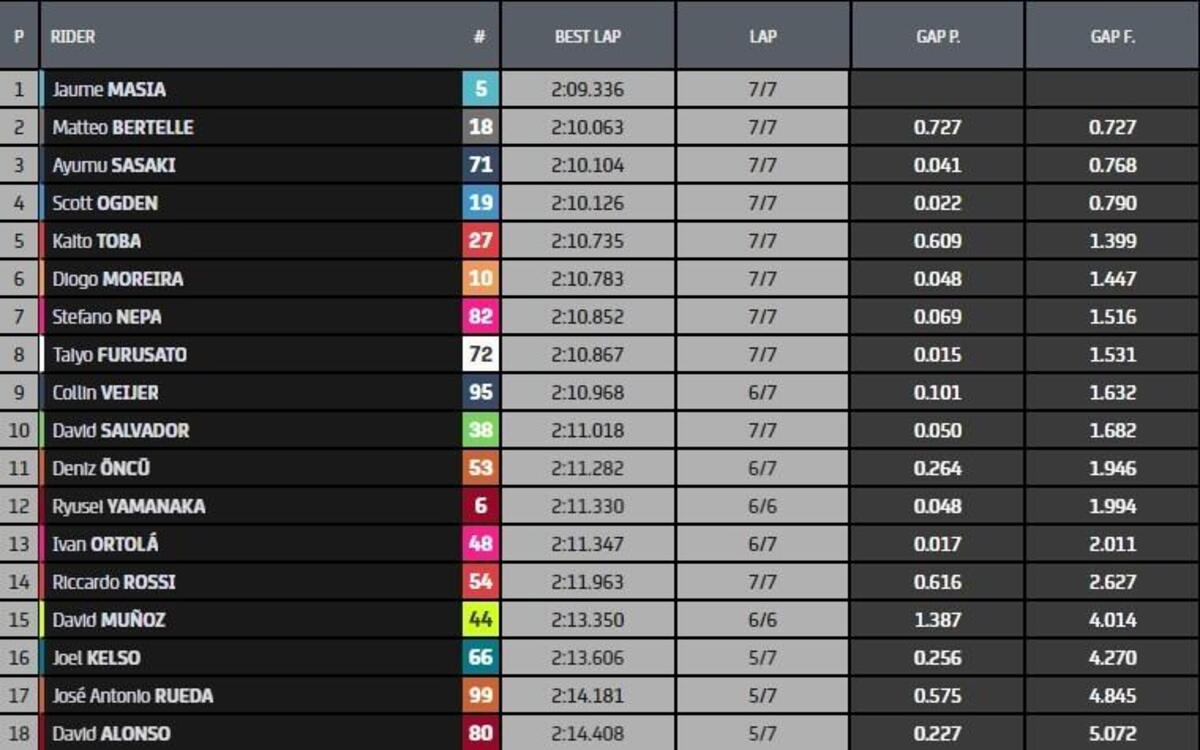
Task: Click Jaume Masia's number 5 badge
Action: (480, 90)
